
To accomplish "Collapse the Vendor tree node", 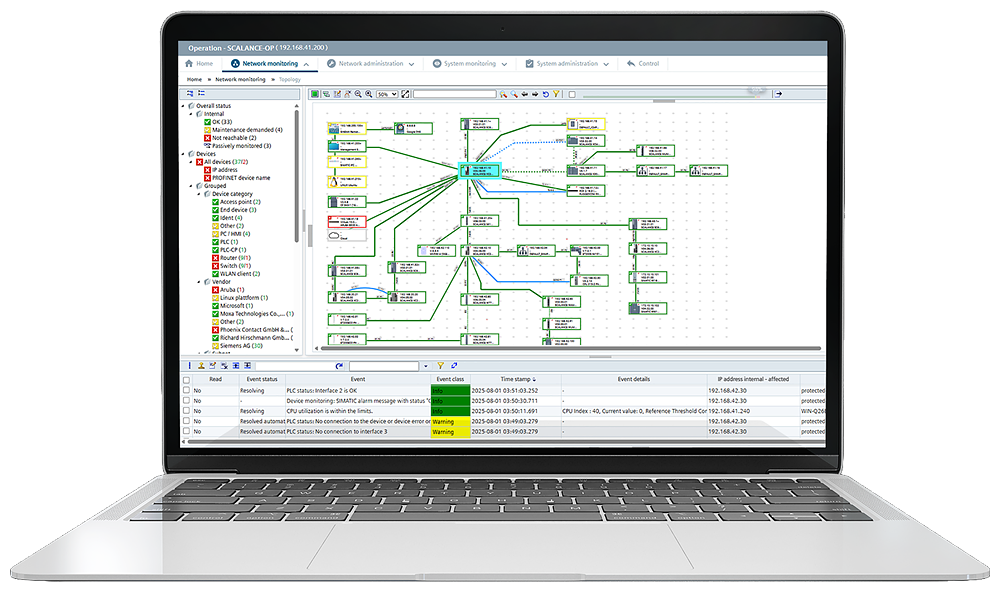I will pos(200,281).
